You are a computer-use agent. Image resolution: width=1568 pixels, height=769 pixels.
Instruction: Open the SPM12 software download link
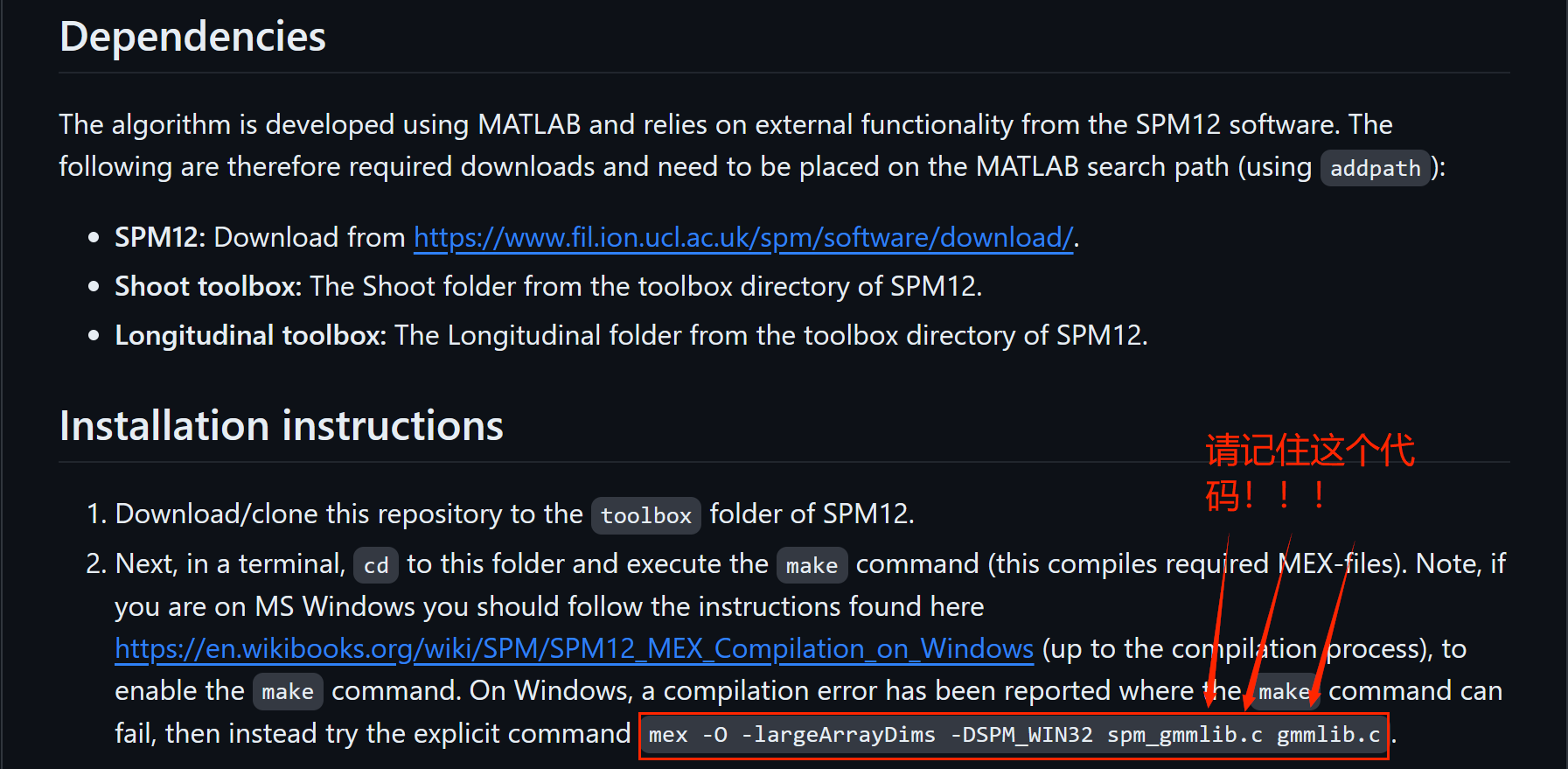click(x=742, y=237)
